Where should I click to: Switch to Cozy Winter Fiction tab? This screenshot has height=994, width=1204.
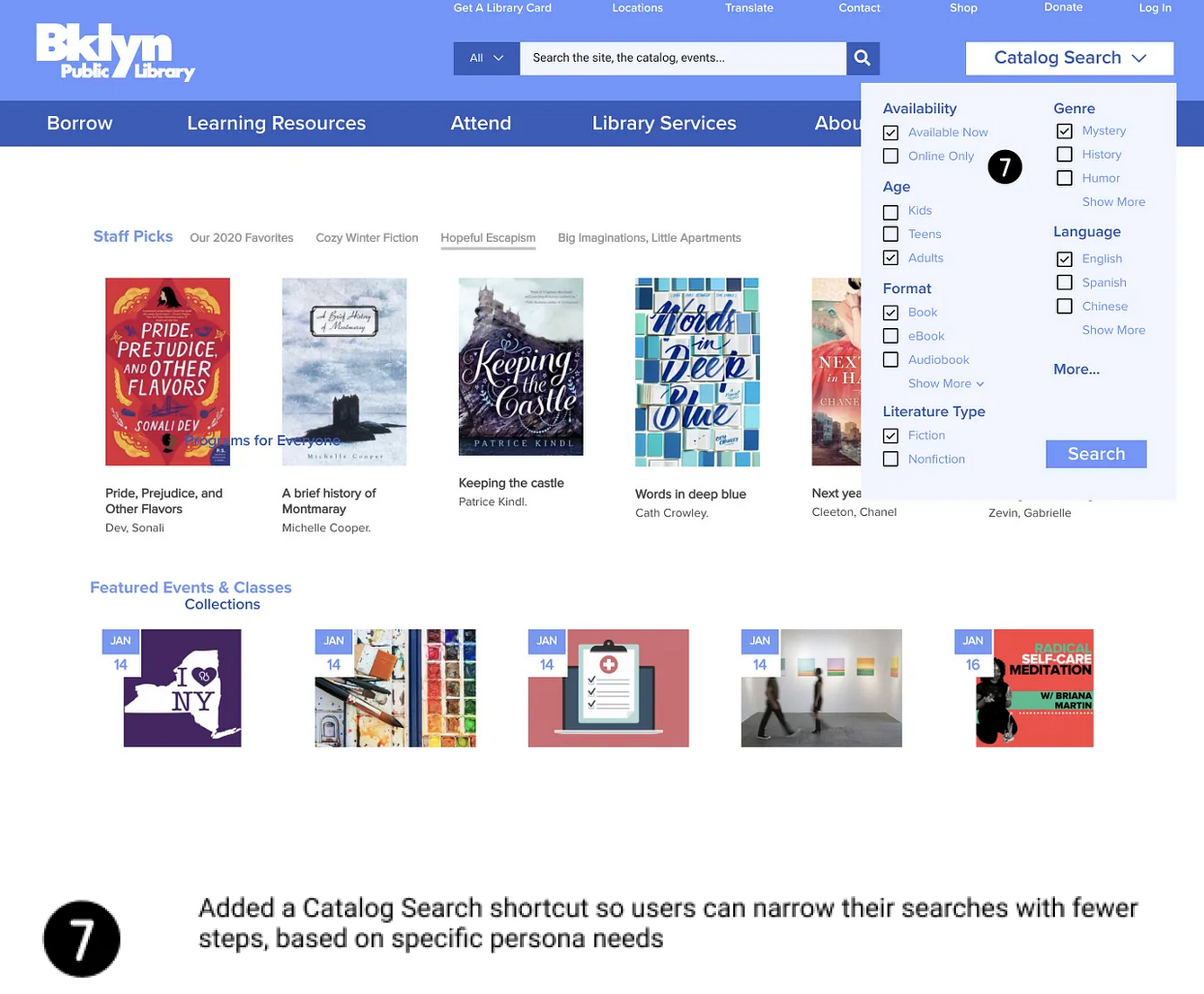[x=367, y=238]
